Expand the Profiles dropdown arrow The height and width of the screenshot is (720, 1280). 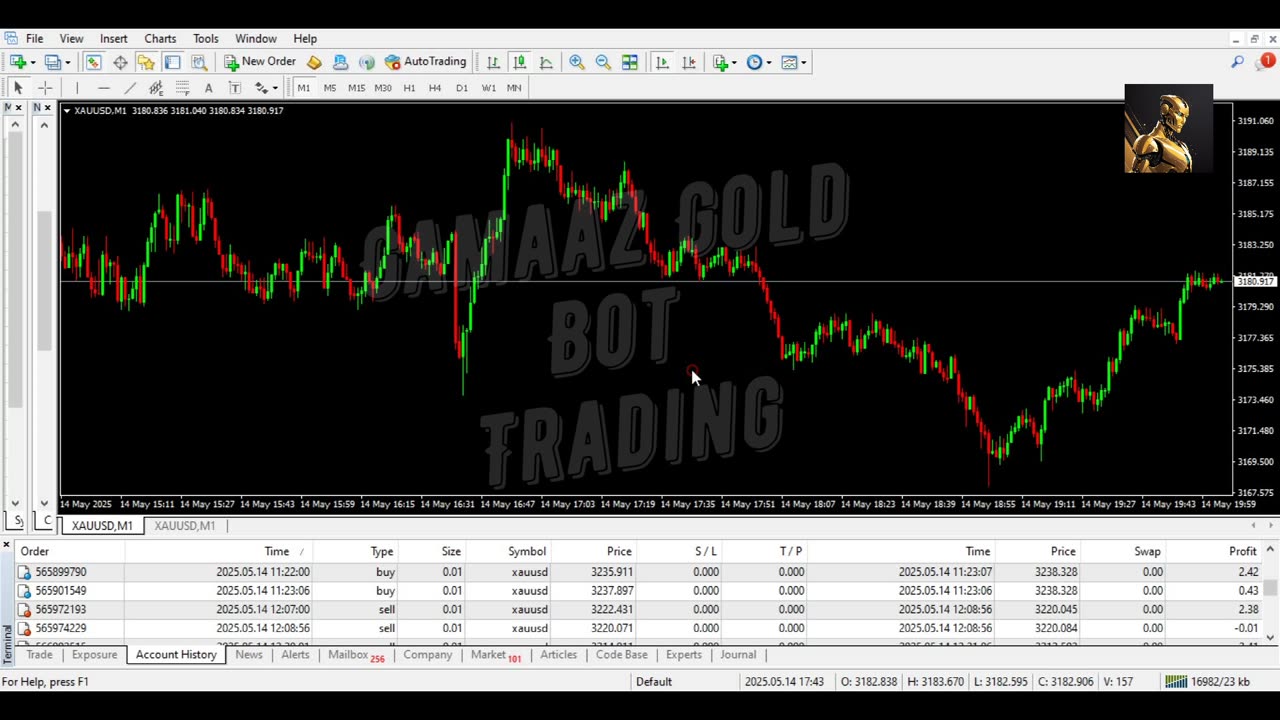(67, 62)
